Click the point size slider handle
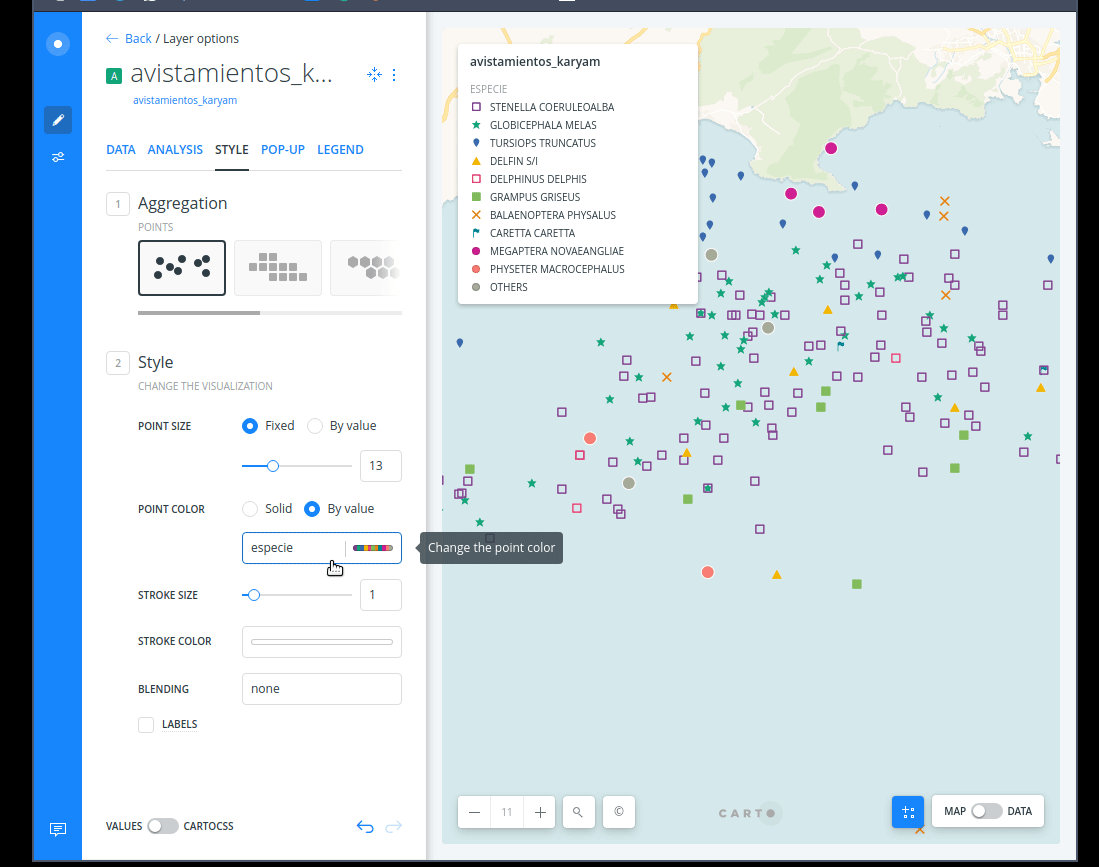The image size is (1099, 867). [273, 466]
